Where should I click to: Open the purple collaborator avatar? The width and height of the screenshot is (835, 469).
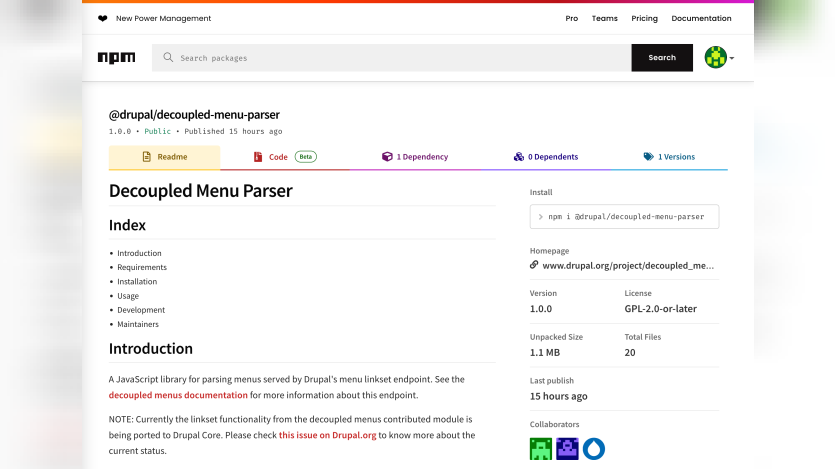coord(567,449)
